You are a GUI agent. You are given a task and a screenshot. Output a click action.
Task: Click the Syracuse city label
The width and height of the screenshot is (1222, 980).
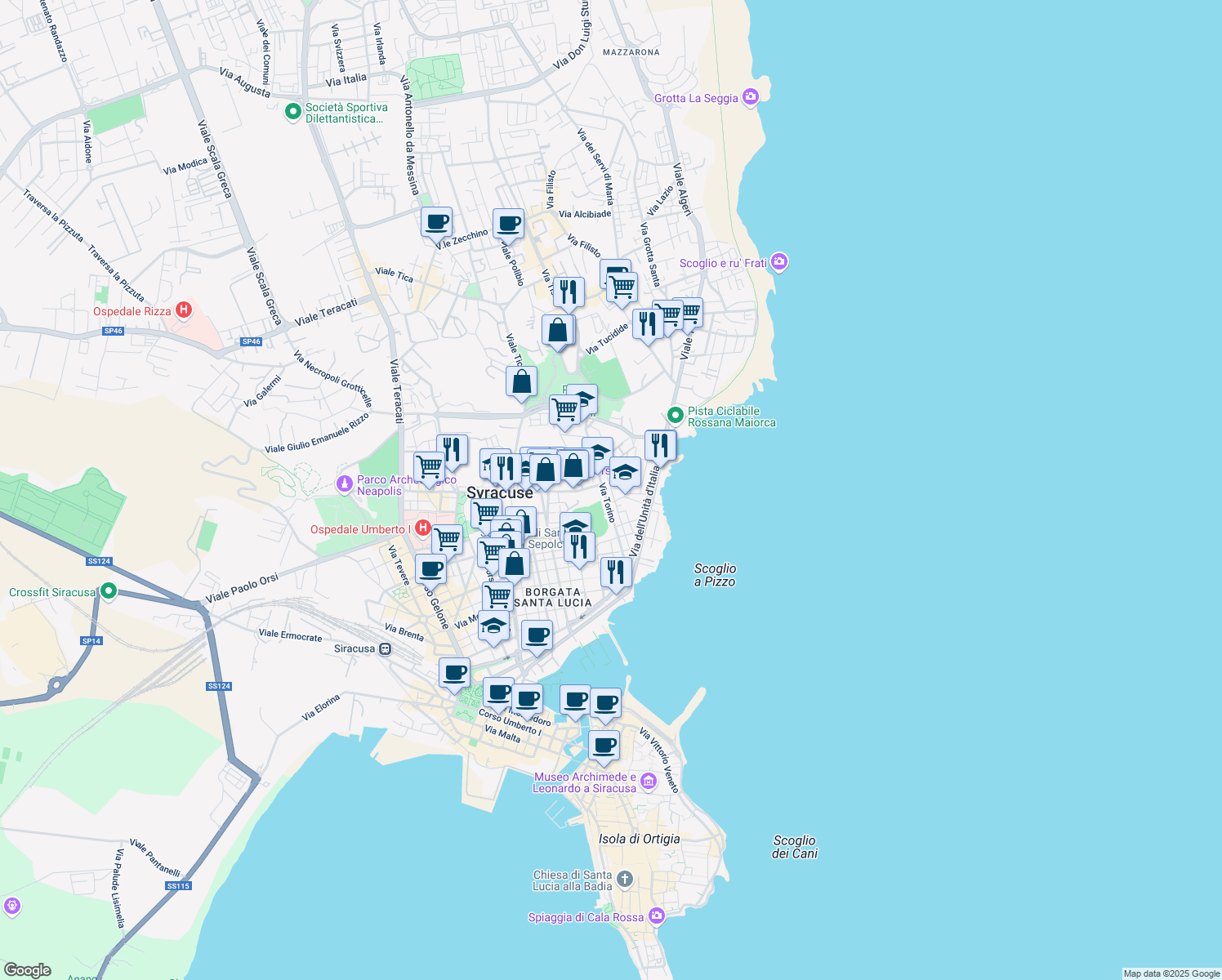click(500, 492)
